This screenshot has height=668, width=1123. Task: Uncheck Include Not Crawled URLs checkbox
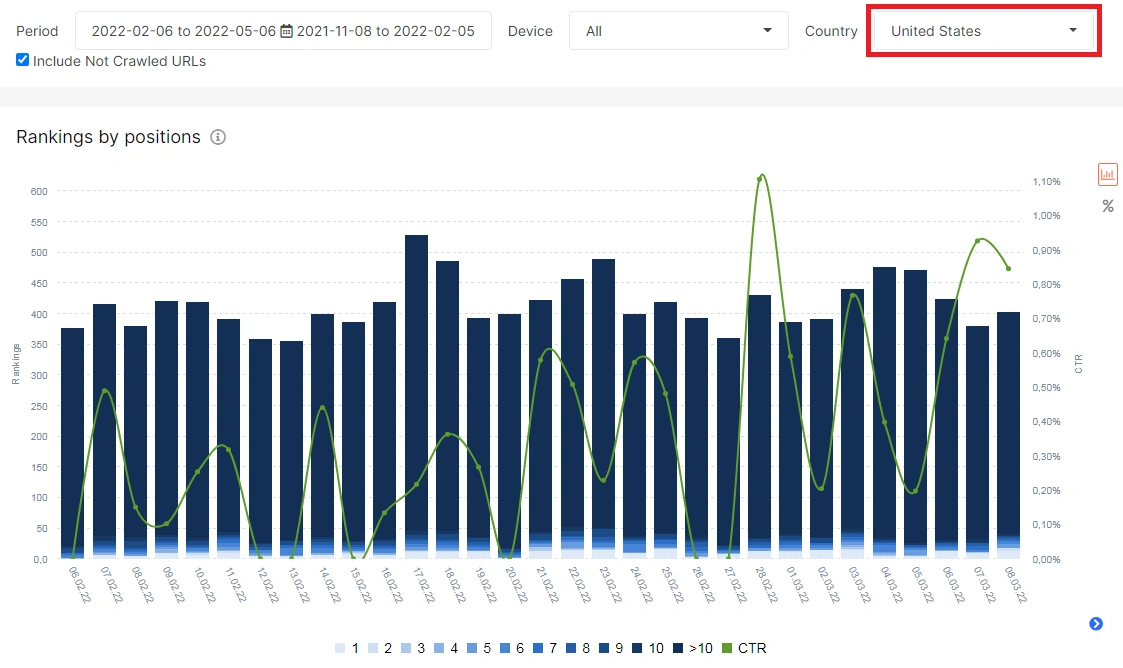click(23, 60)
